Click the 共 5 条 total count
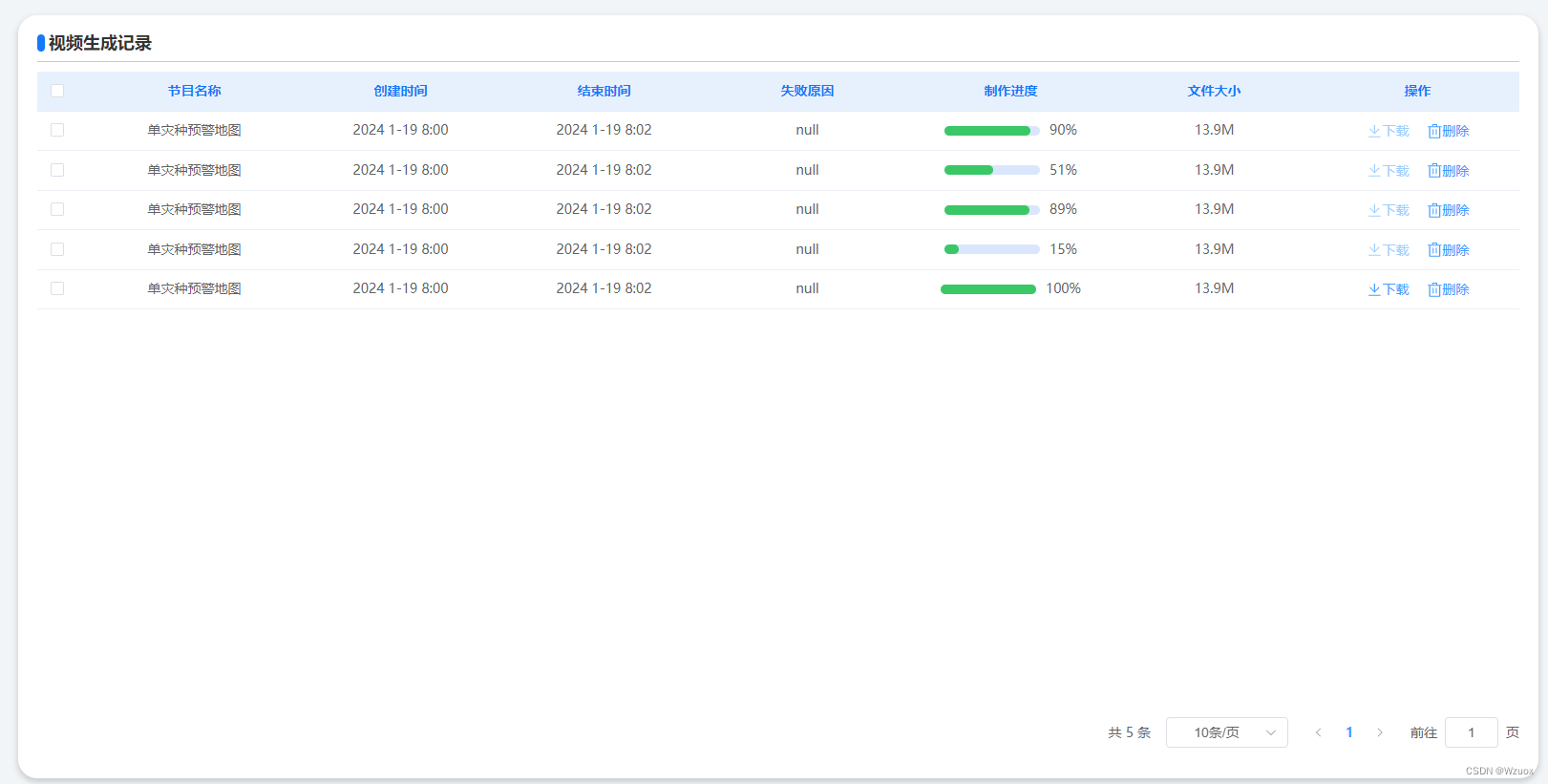The width and height of the screenshot is (1548, 784). pos(1130,732)
